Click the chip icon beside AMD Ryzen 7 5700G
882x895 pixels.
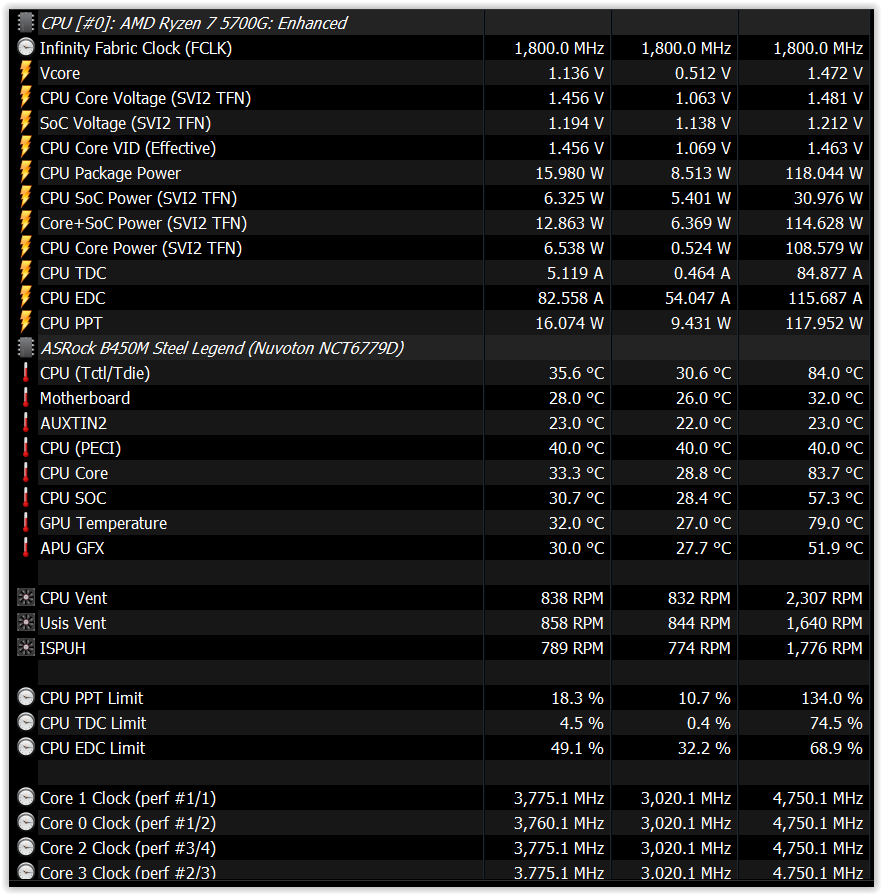coord(26,23)
